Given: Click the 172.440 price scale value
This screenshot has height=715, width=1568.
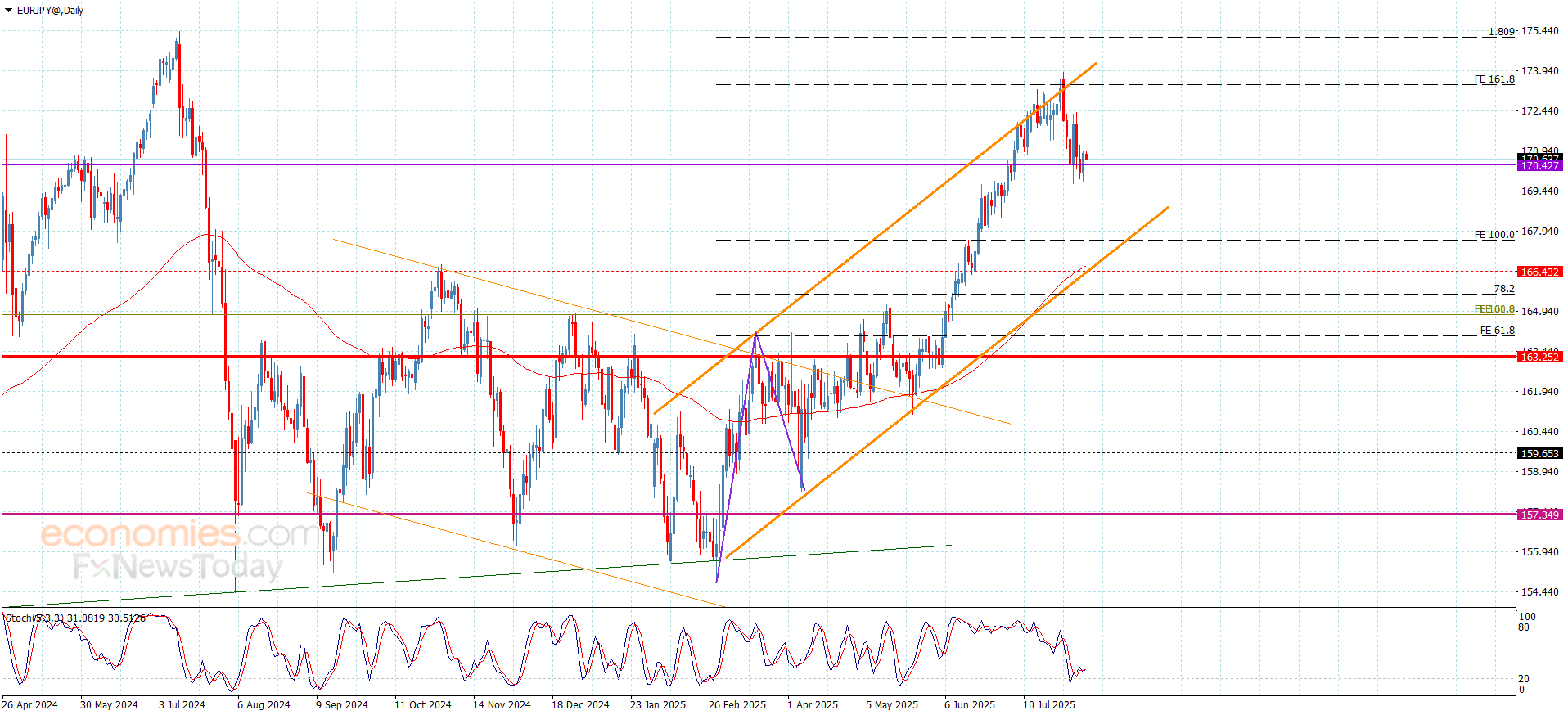Looking at the screenshot, I should pyautogui.click(x=1539, y=111).
